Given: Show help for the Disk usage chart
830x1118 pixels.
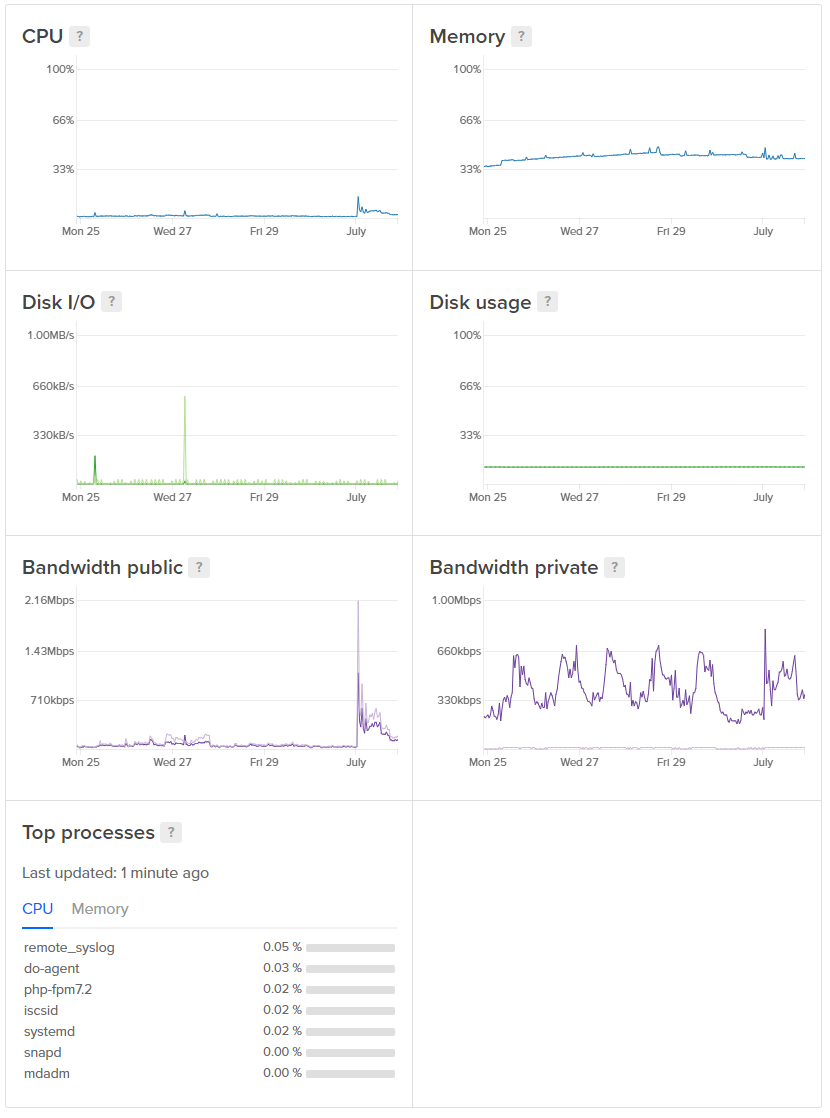Looking at the screenshot, I should pyautogui.click(x=548, y=302).
